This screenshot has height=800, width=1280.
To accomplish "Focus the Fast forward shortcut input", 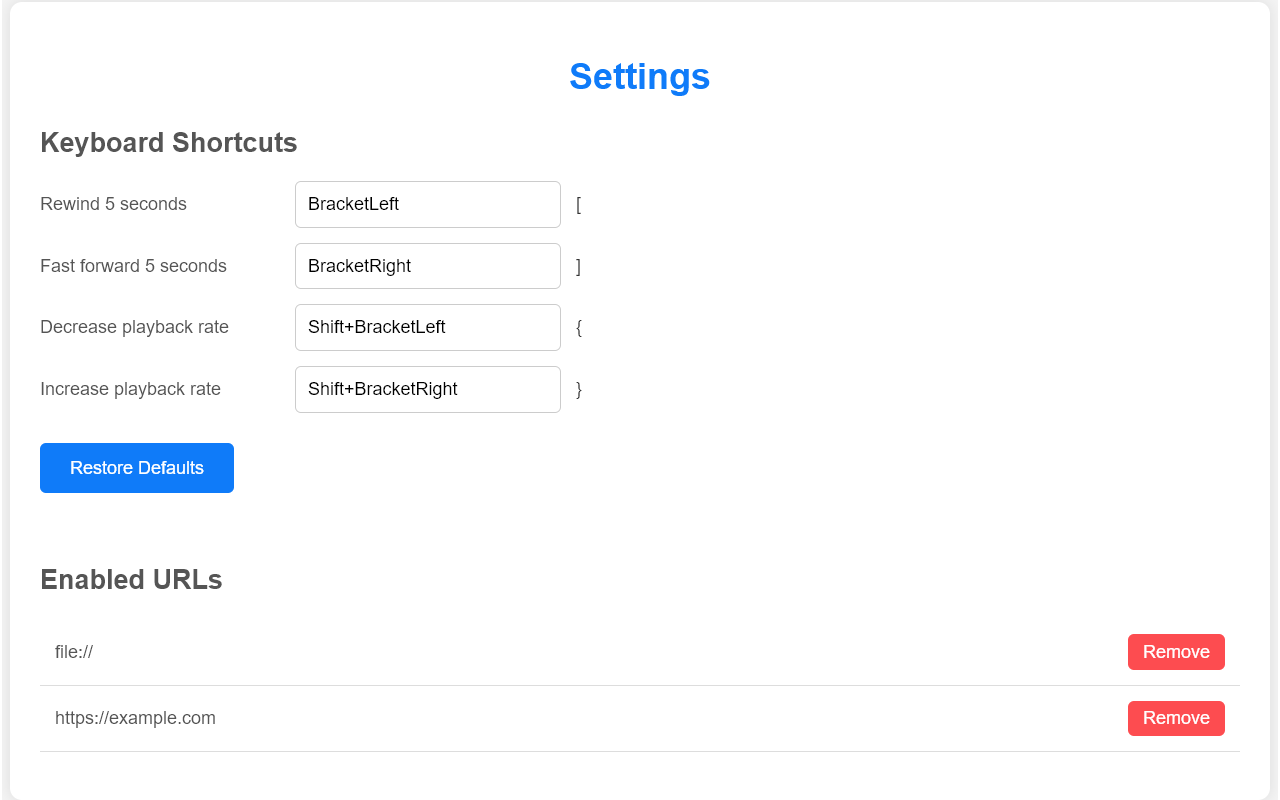I will [x=427, y=266].
